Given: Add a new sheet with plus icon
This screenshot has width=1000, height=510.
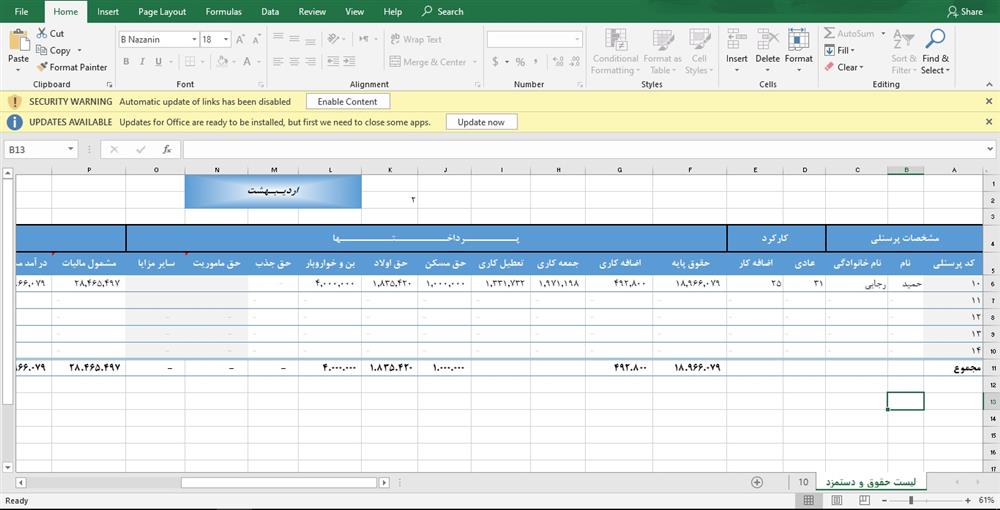Looking at the screenshot, I should pyautogui.click(x=757, y=482).
